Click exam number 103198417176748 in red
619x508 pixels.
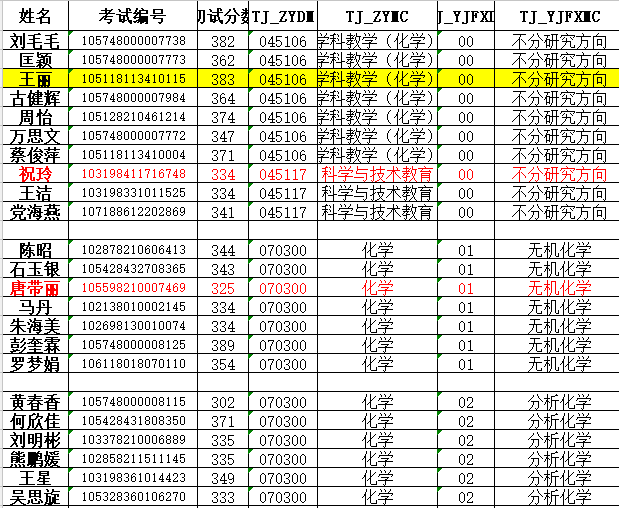(133, 174)
